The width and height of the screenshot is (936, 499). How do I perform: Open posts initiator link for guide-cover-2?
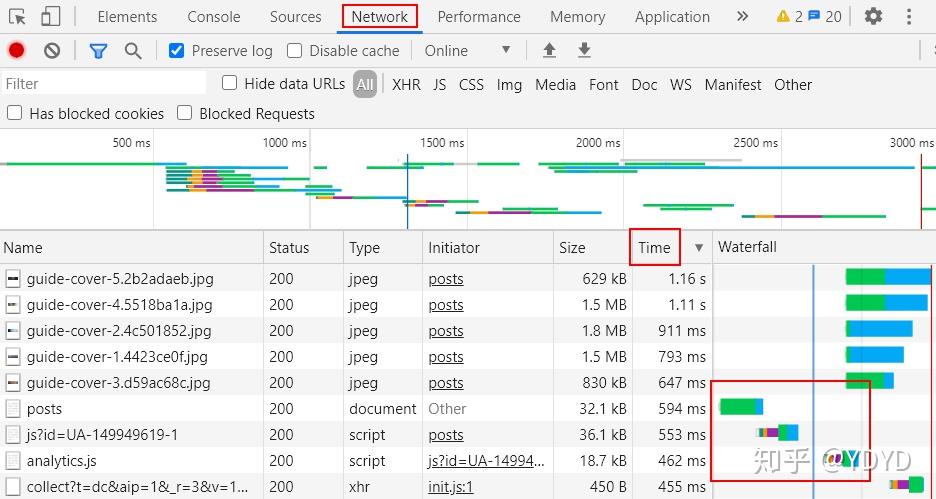(x=446, y=331)
